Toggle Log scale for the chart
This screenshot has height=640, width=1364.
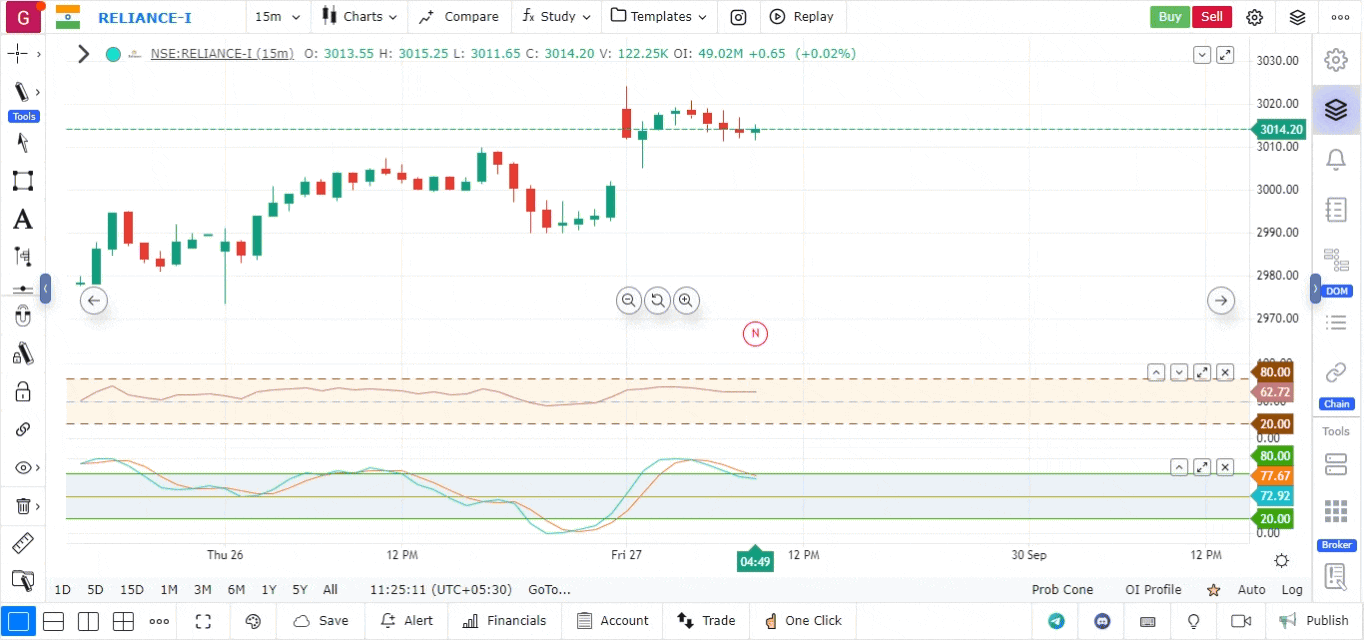[1292, 590]
